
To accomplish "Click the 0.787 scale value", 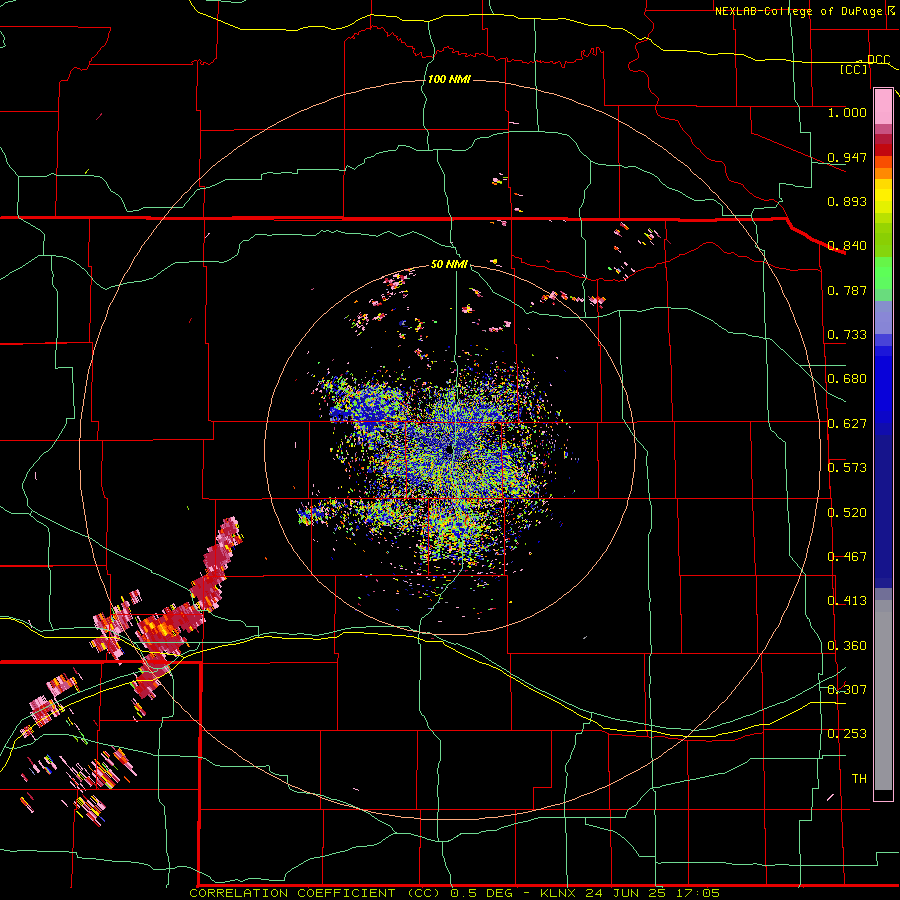I will pyautogui.click(x=847, y=290).
